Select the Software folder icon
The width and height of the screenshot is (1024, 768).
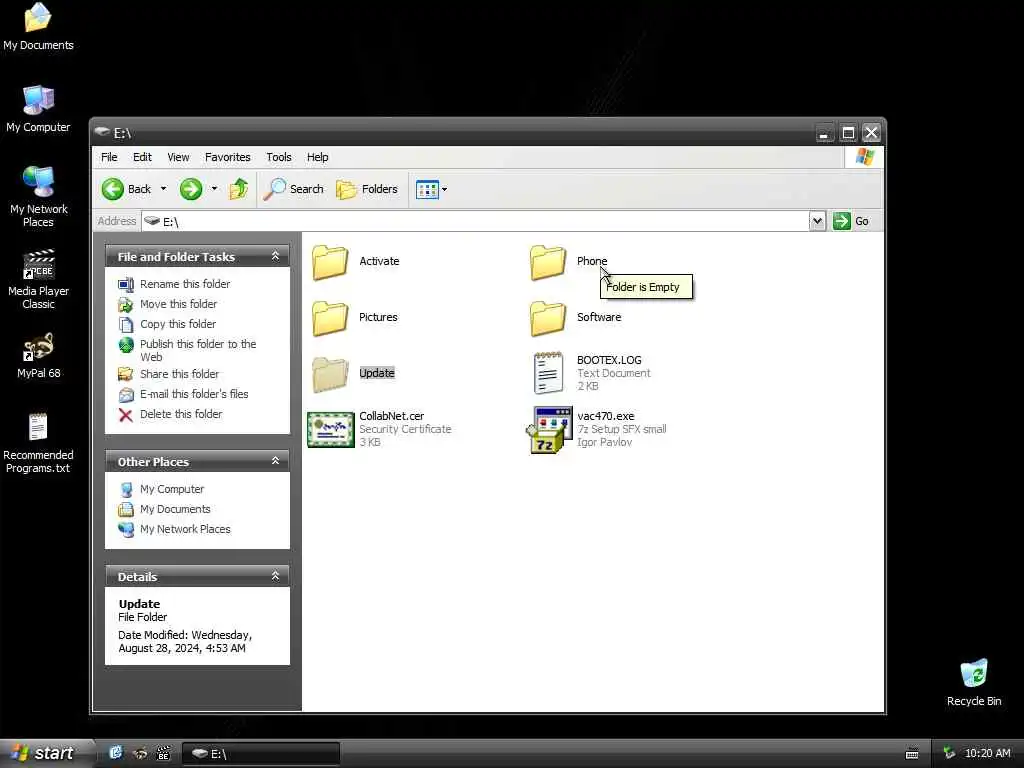coord(547,318)
